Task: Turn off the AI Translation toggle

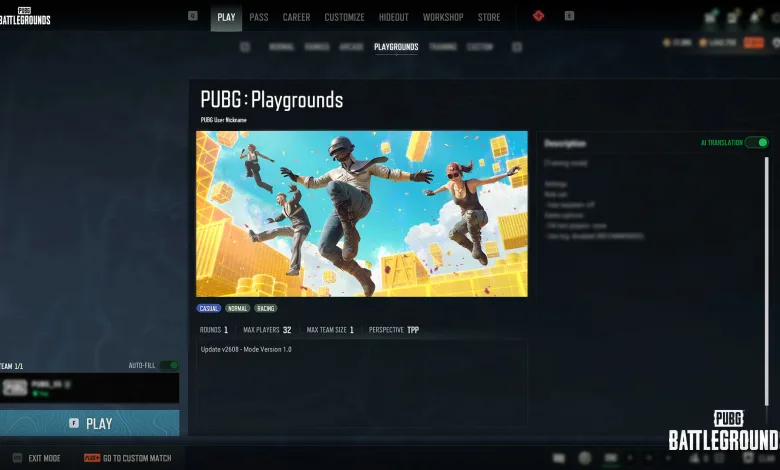Action: (x=757, y=143)
